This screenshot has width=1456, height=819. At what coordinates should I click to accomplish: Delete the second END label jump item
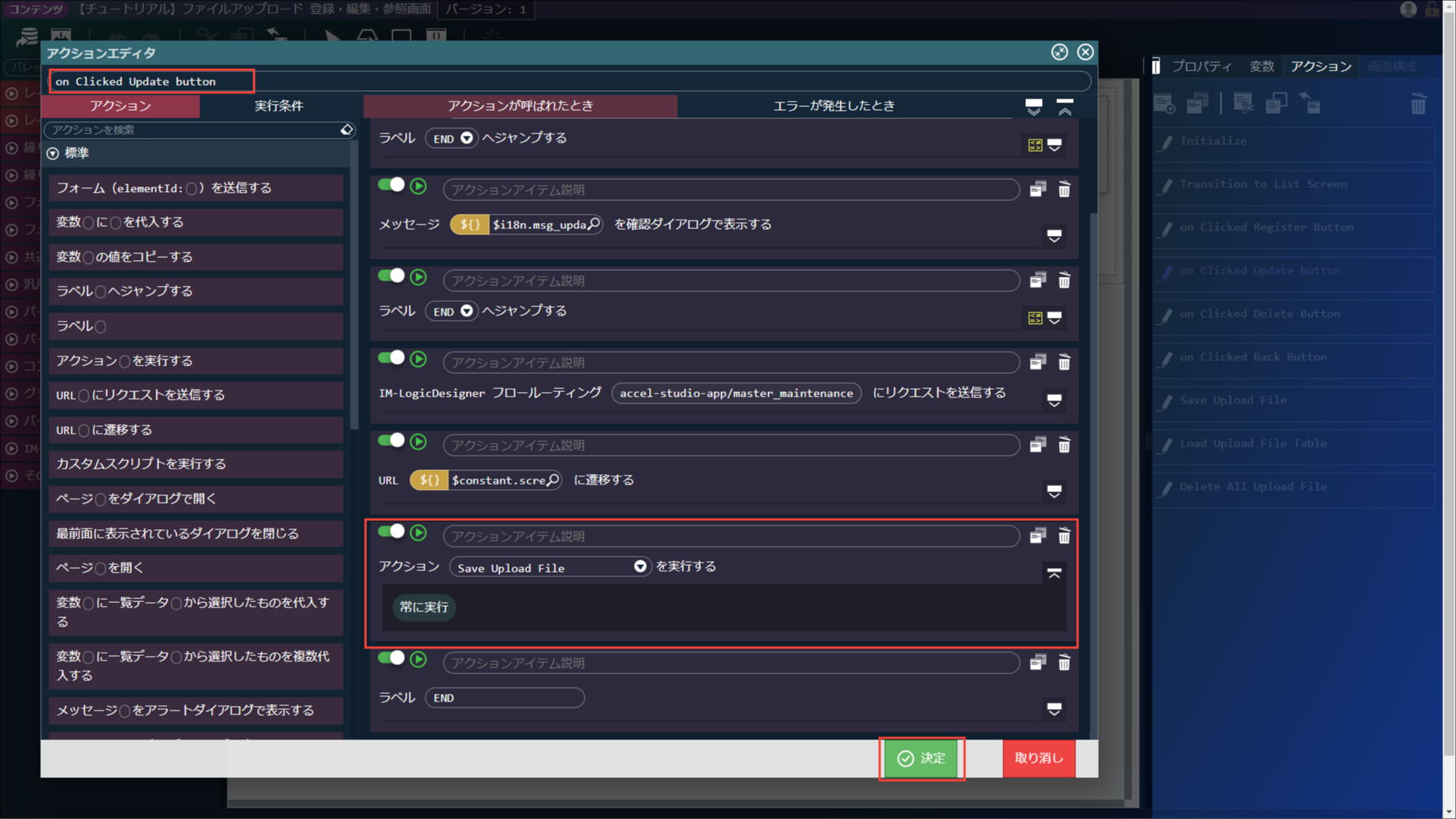1064,281
